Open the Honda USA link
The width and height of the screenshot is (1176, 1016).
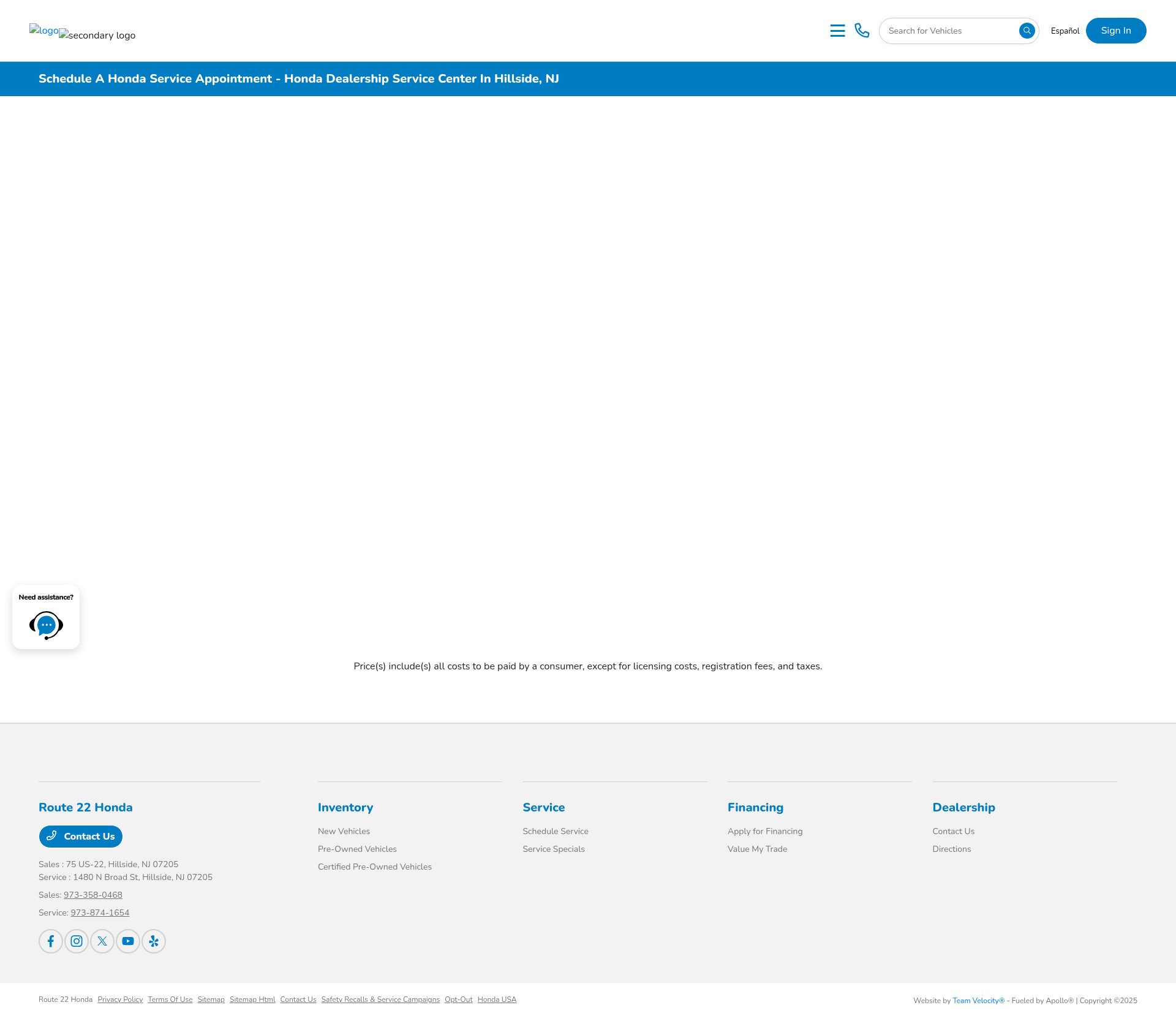(497, 999)
